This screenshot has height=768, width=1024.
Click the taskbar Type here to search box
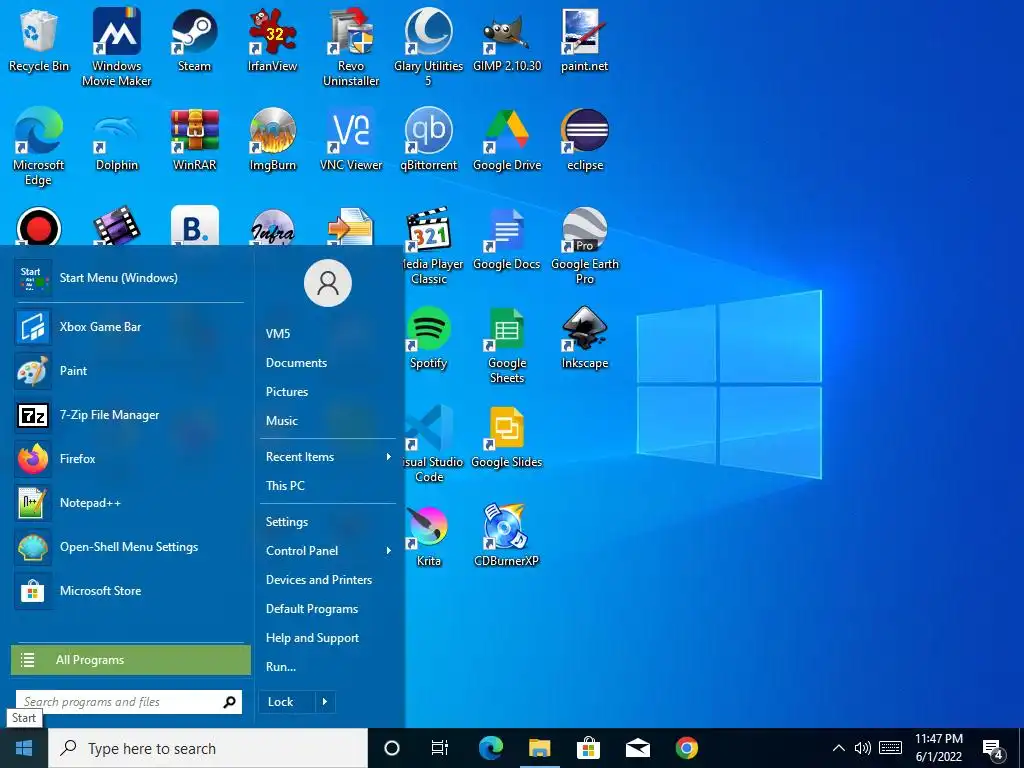208,748
